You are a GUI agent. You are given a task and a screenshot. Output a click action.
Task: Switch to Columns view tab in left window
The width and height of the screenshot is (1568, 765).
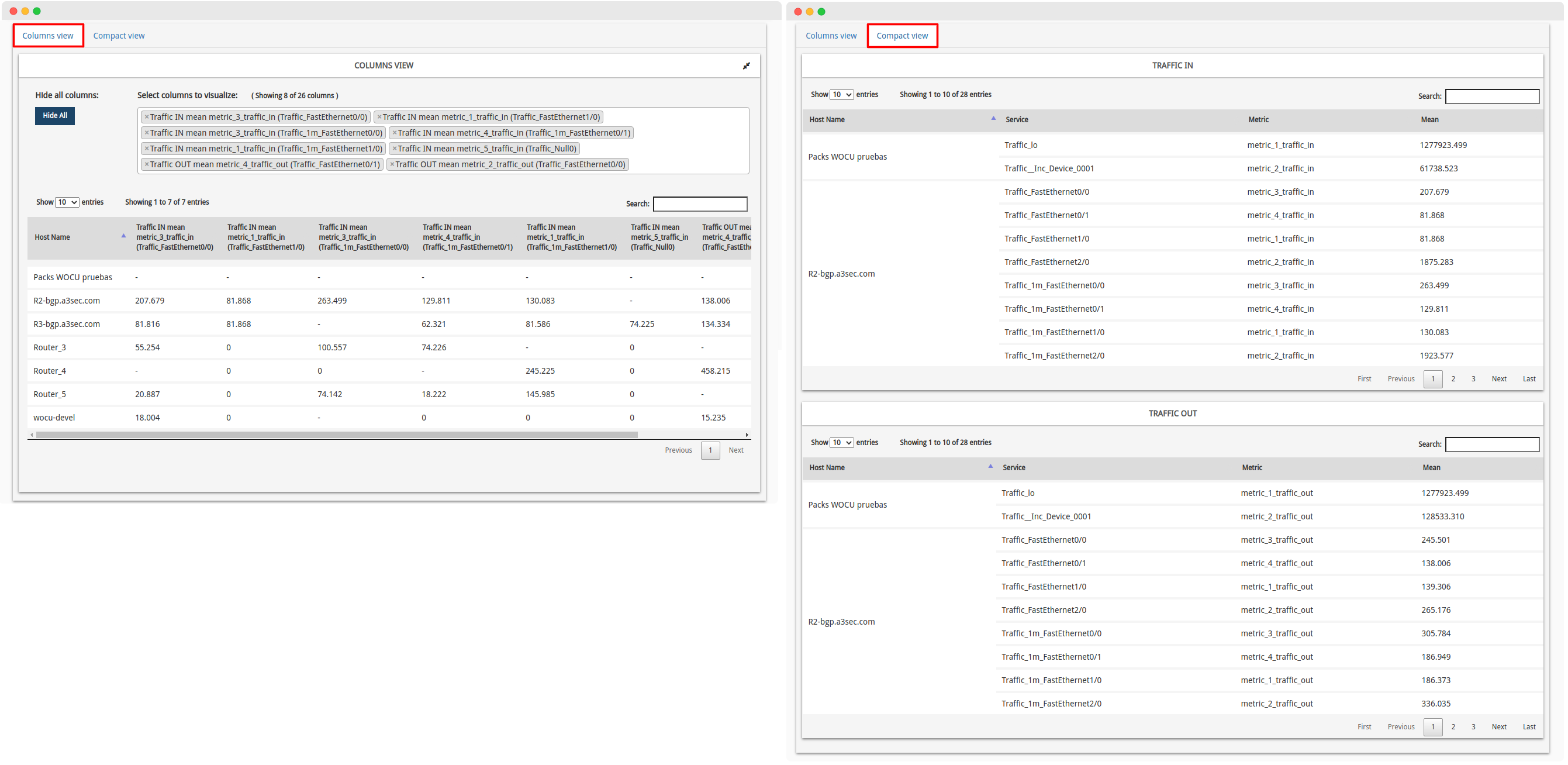tap(48, 36)
